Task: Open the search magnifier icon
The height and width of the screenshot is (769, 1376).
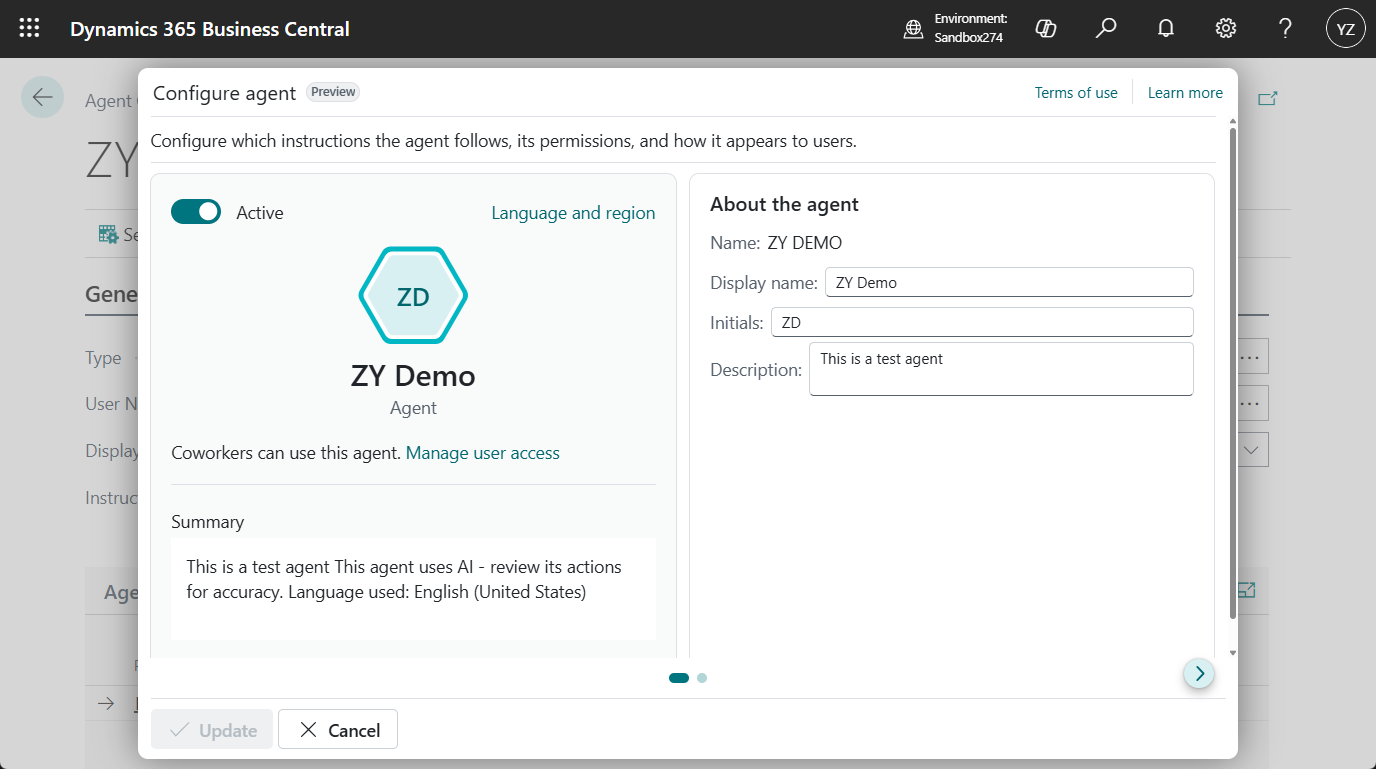Action: point(1105,29)
